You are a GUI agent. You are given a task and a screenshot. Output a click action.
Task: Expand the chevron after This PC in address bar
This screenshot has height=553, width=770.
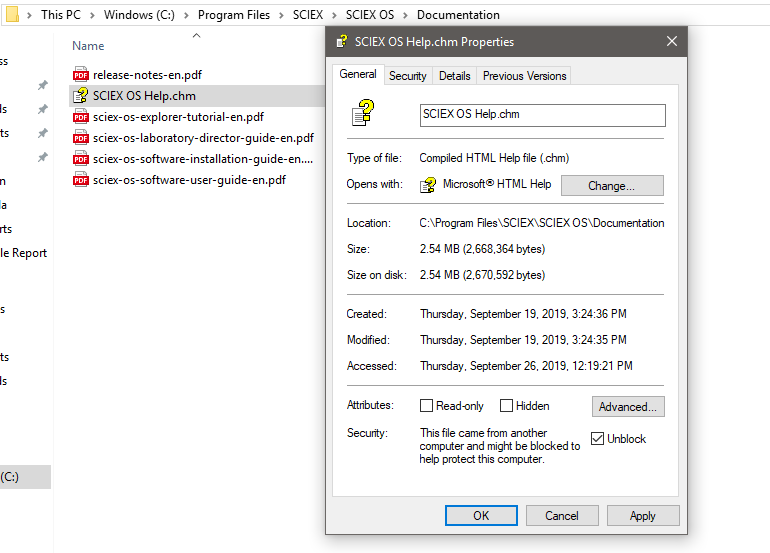[92, 15]
